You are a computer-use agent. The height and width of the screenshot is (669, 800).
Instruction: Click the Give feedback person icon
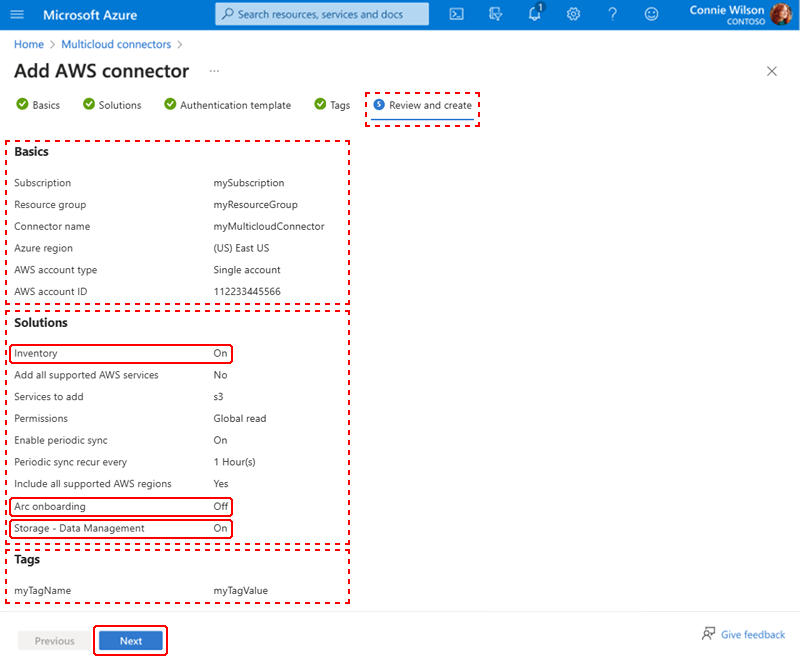pyautogui.click(x=708, y=634)
